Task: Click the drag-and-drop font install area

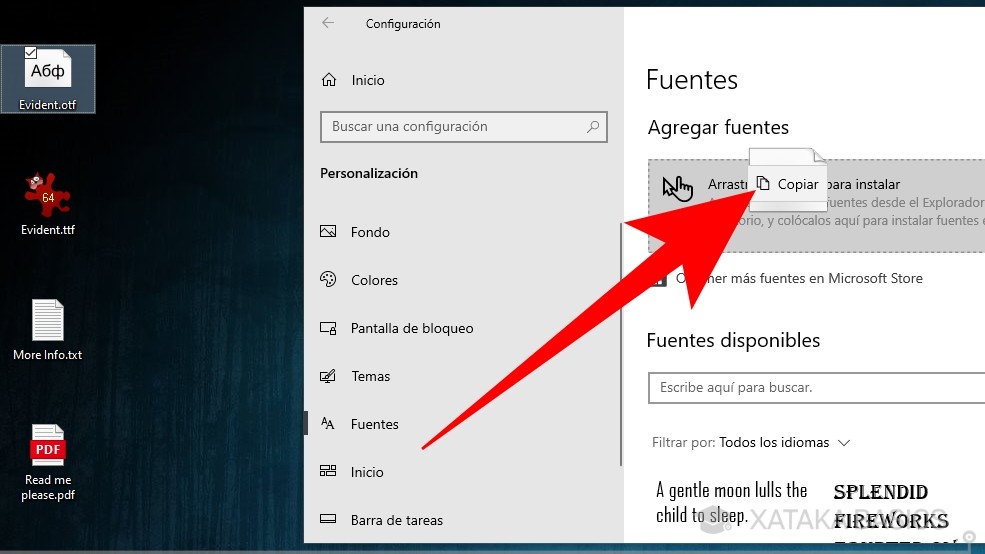Action: [817, 206]
